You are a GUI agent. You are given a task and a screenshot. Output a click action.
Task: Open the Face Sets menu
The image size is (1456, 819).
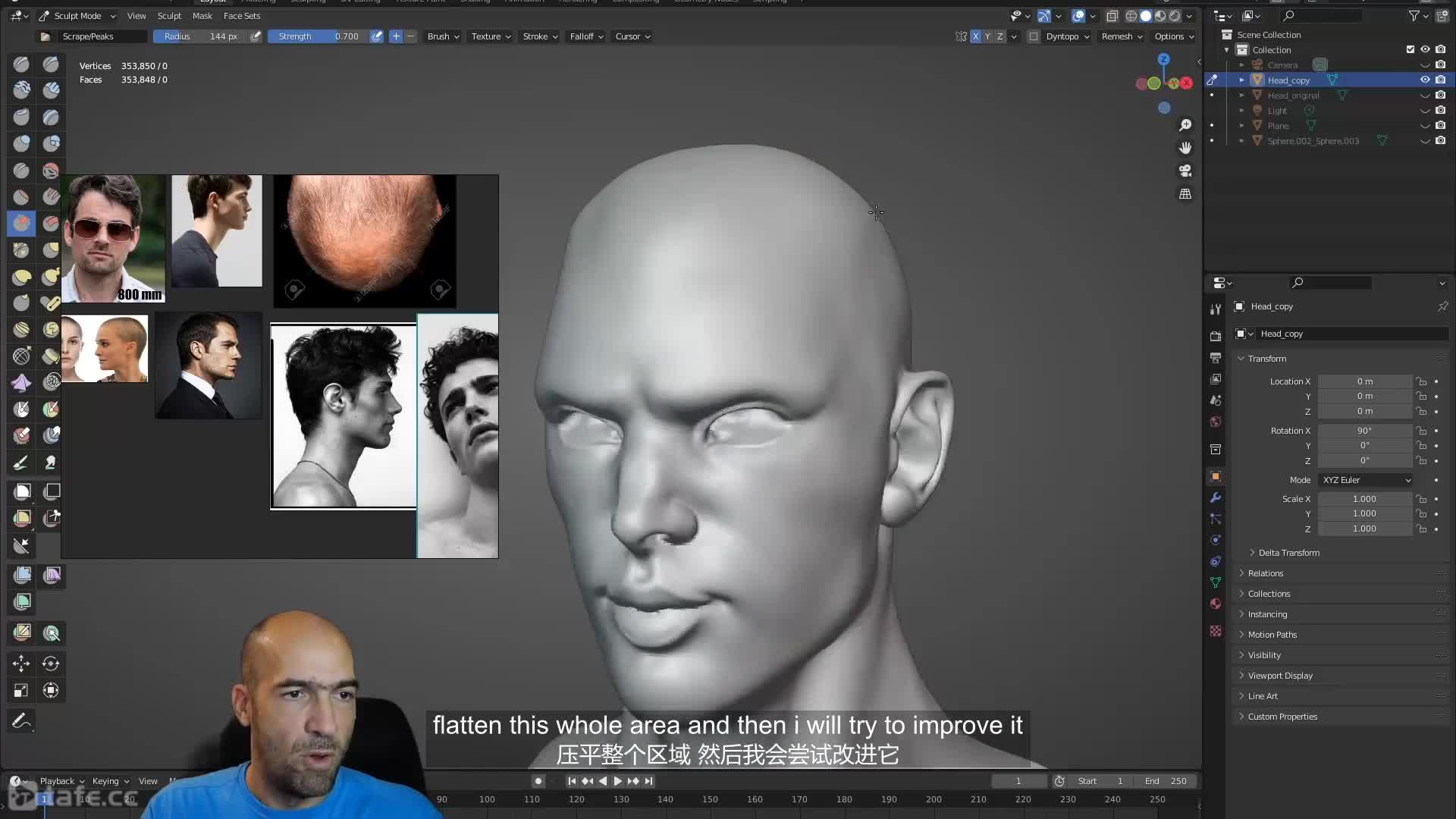242,16
